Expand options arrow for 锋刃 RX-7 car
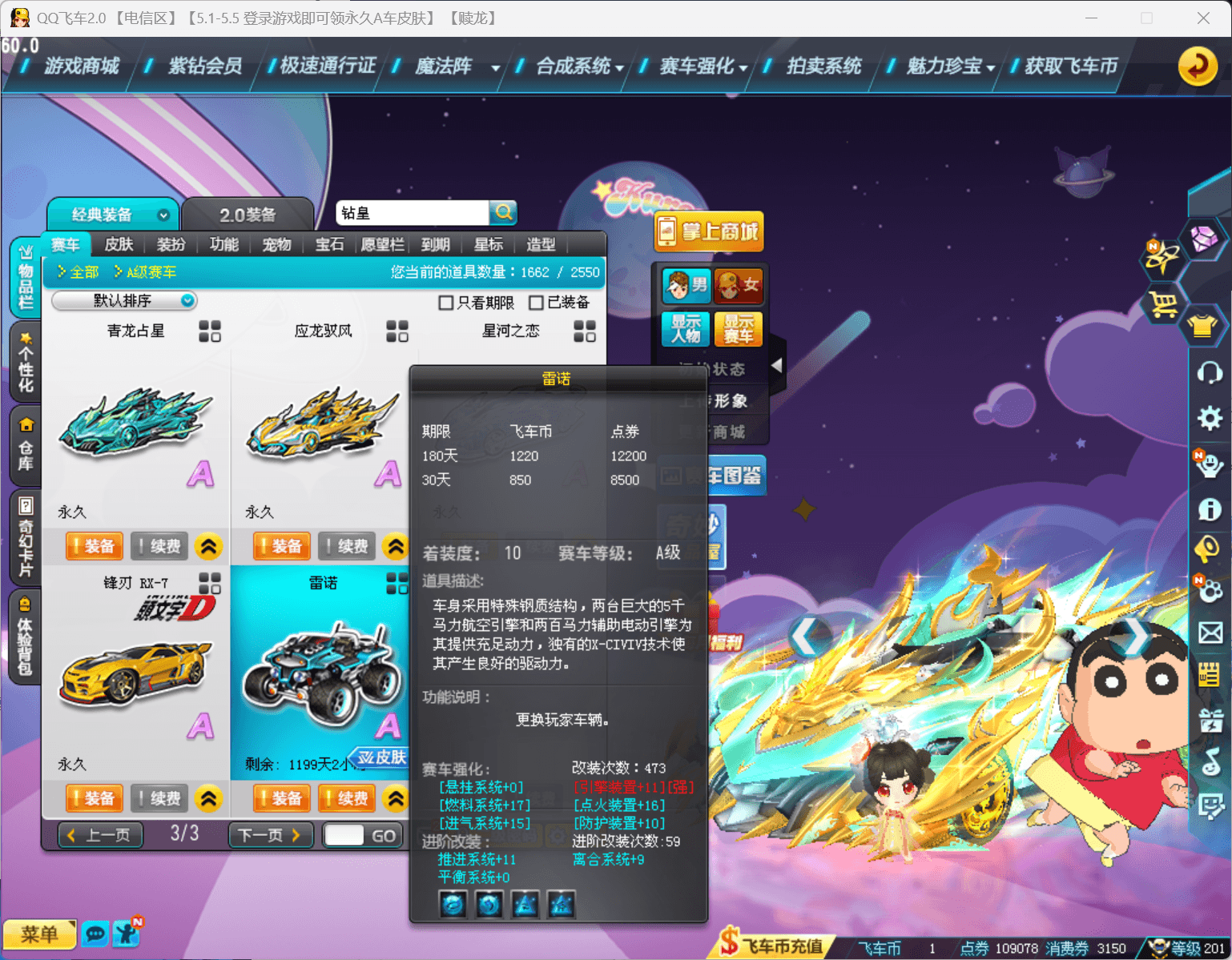 pyautogui.click(x=208, y=798)
